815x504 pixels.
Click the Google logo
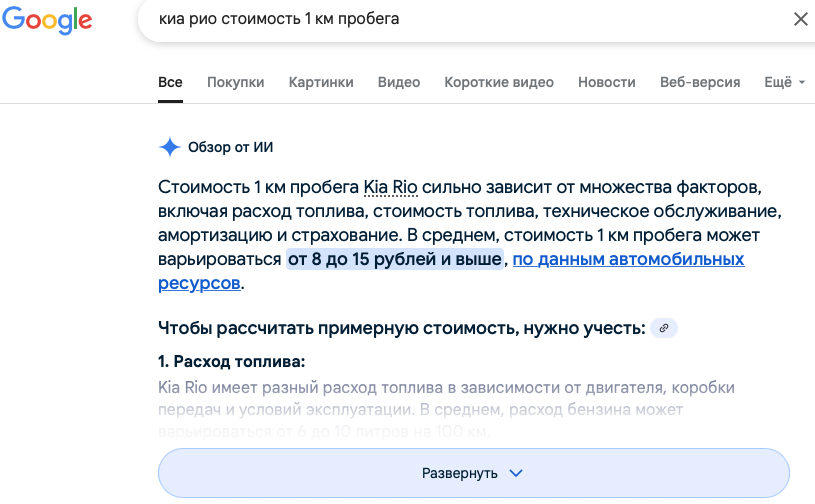47,21
